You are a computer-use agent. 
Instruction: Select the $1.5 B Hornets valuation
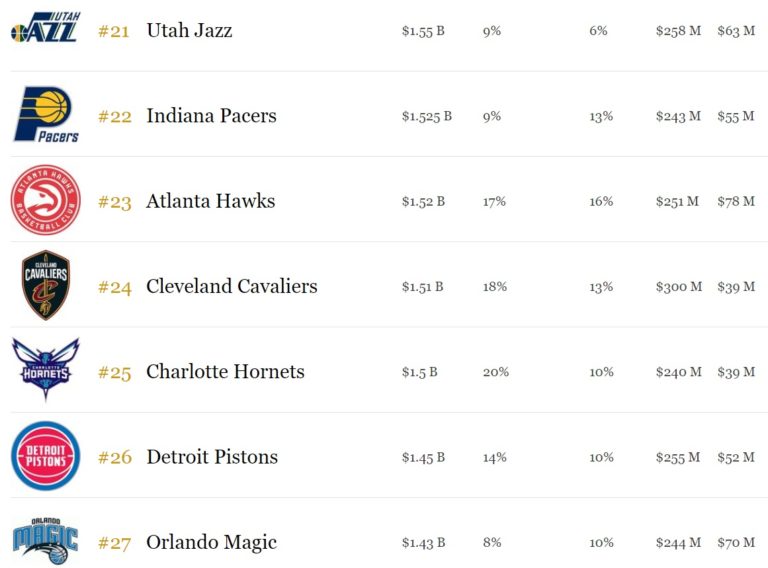tap(419, 372)
